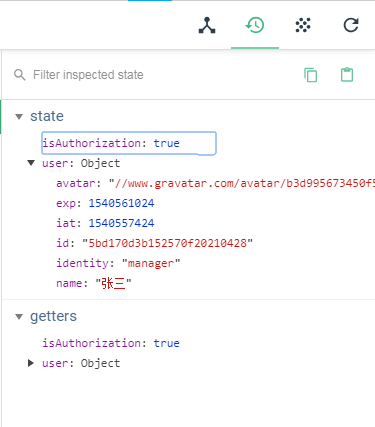The width and height of the screenshot is (375, 427).
Task: Select the id value 5bd170d3b152570f20210428
Action: 167,243
